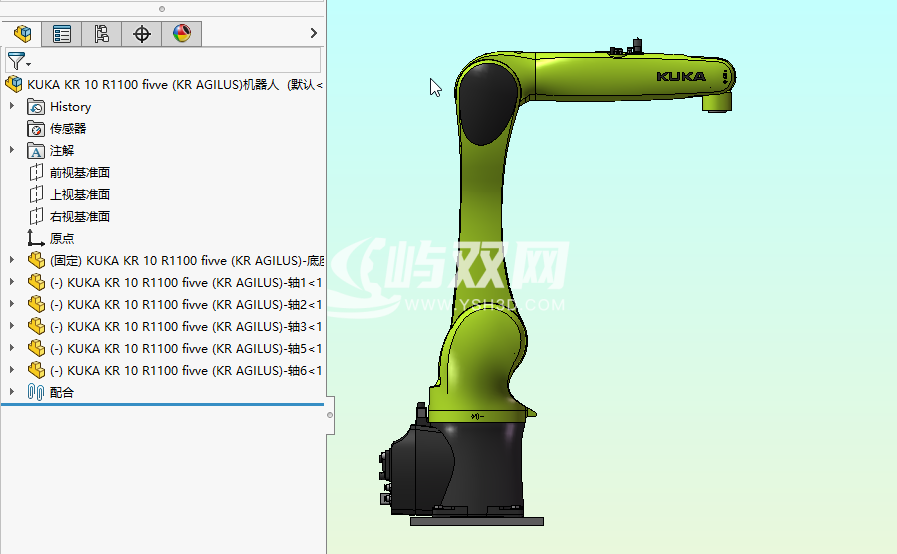897x554 pixels.
Task: Expand the 轴5 component
Action: point(12,348)
